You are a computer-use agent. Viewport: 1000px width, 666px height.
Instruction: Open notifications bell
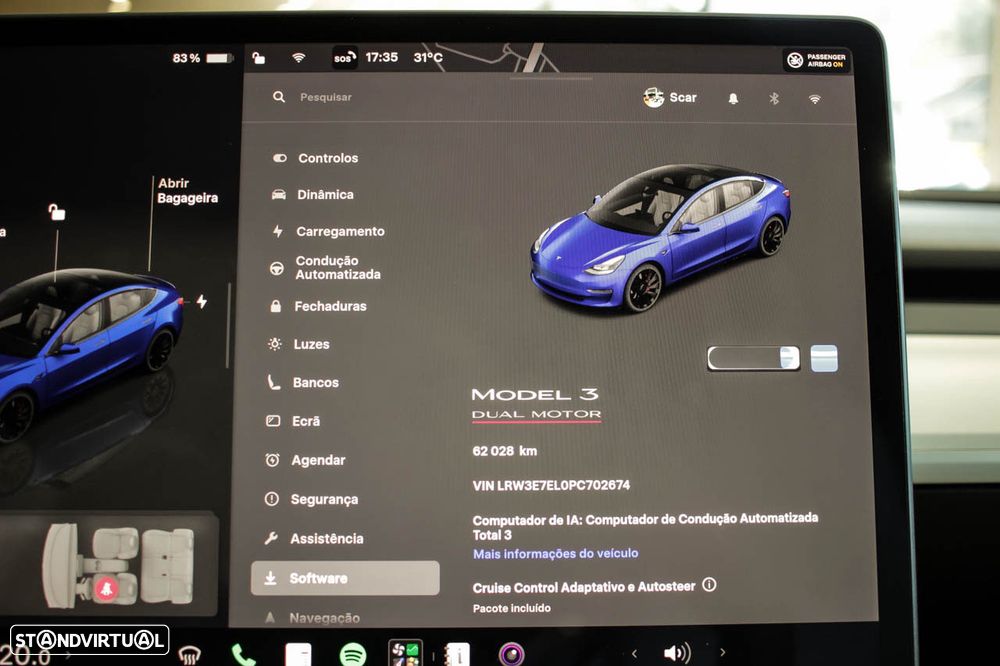coord(733,98)
